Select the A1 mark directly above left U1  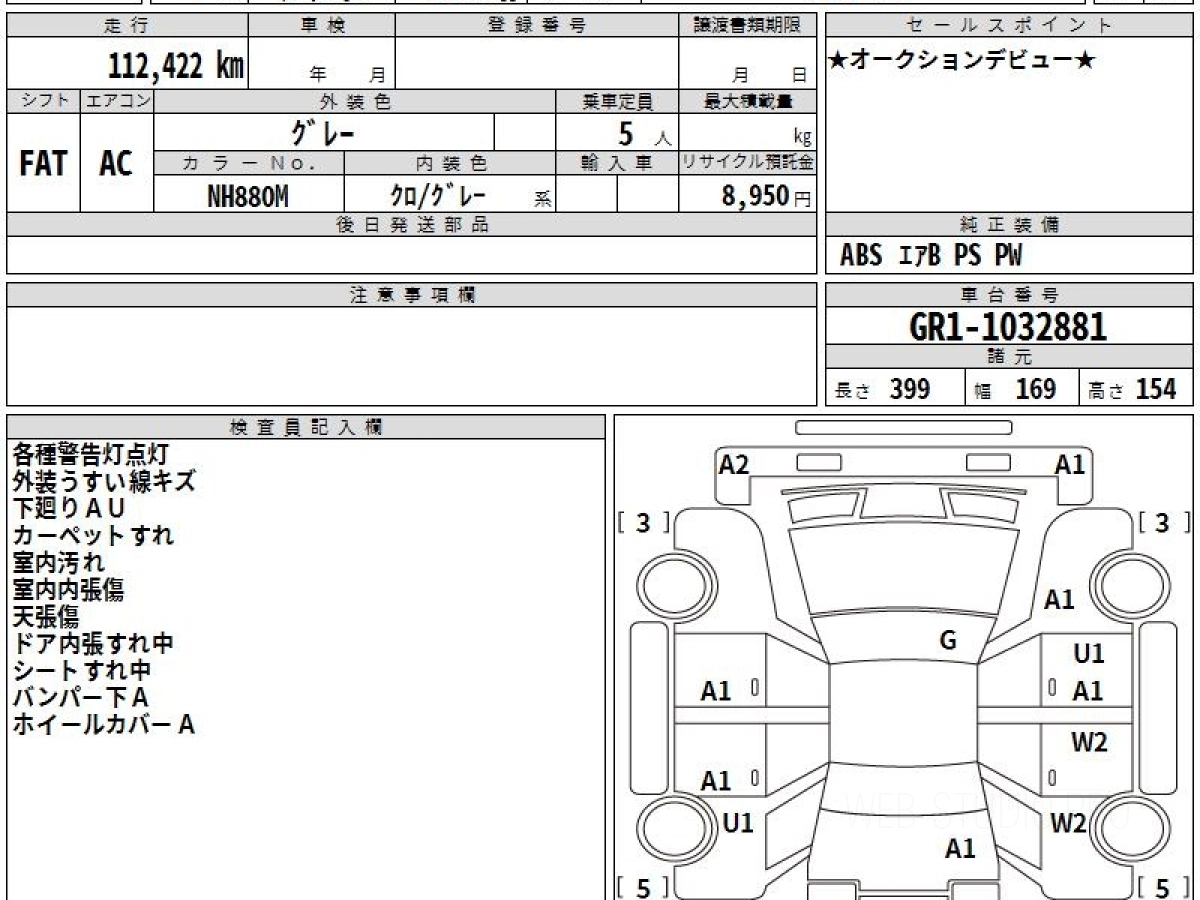pos(716,781)
